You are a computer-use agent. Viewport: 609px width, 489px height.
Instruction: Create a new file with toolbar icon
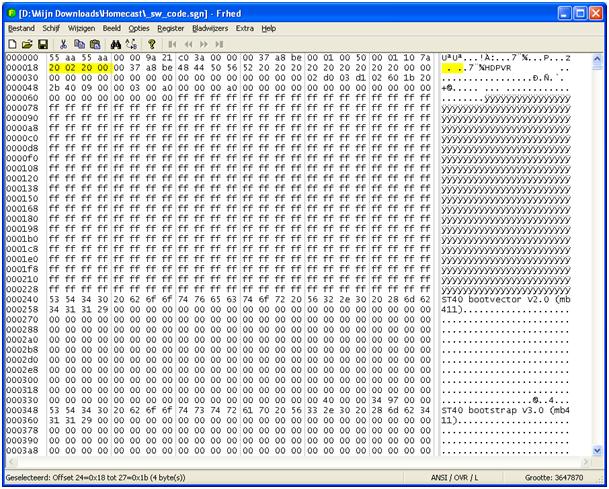tap(12, 44)
